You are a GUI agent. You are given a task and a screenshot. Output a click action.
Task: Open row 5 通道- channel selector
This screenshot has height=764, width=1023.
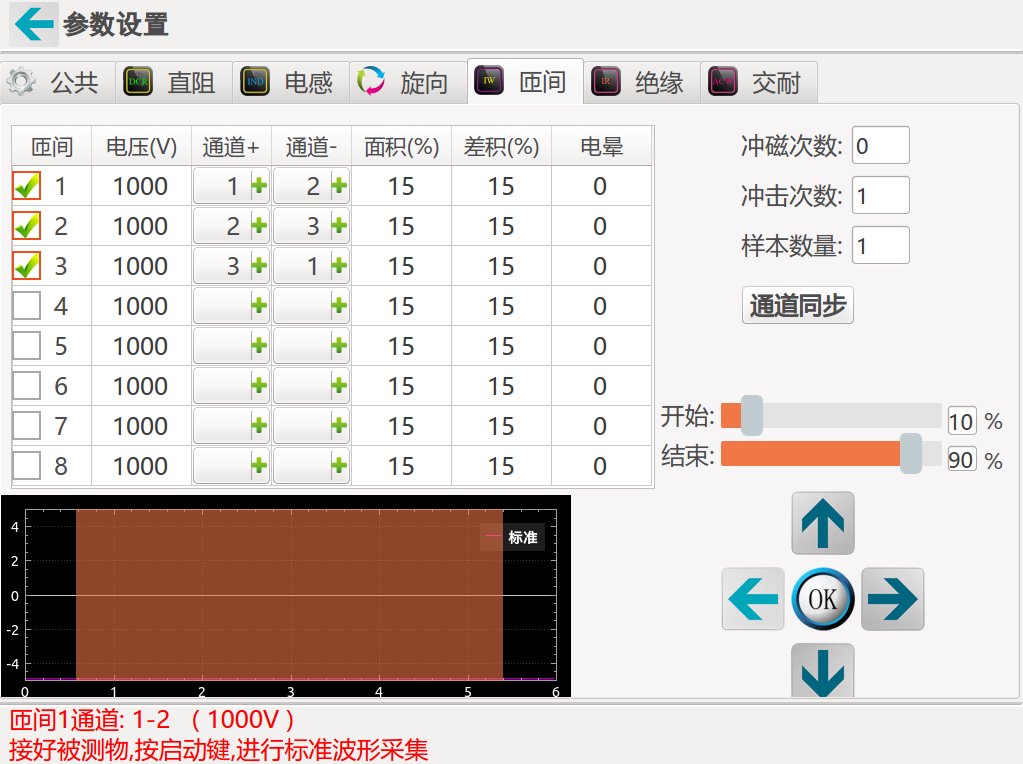(311, 346)
